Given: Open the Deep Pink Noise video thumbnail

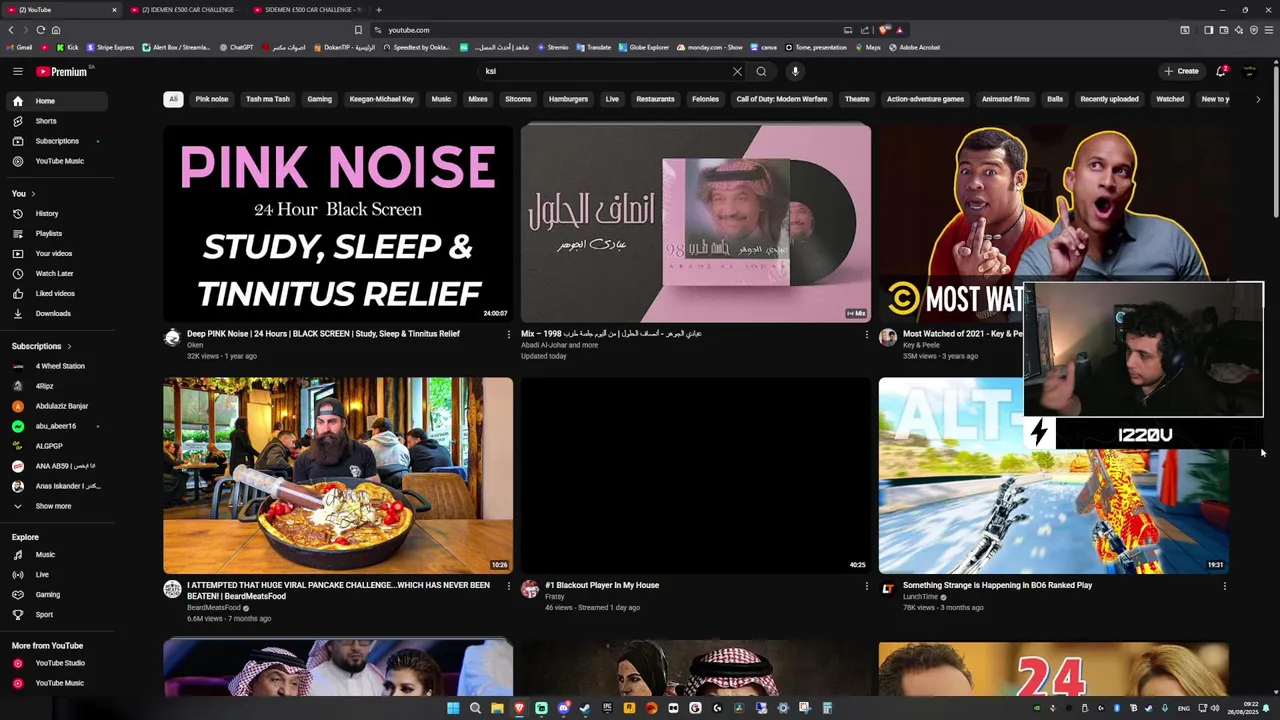Looking at the screenshot, I should click(x=338, y=222).
